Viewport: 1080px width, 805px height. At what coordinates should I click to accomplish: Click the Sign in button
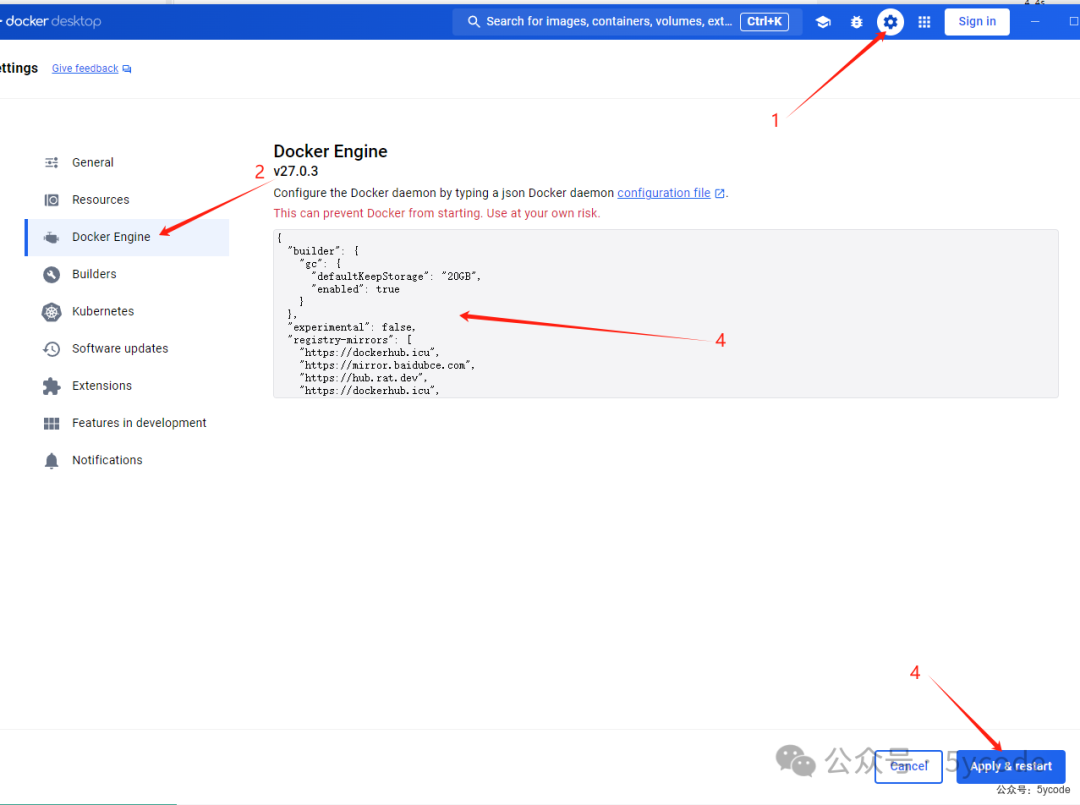[976, 21]
